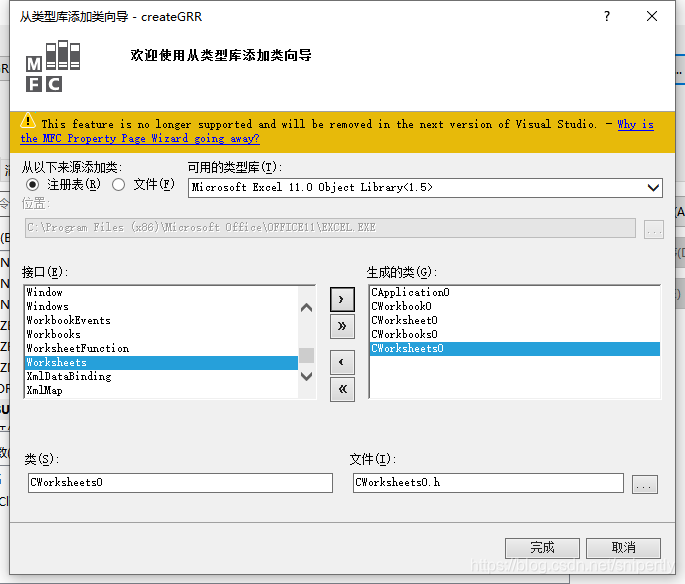Select CWorkbook0 in generated classes
This screenshot has height=584, width=685.
click(x=515, y=306)
